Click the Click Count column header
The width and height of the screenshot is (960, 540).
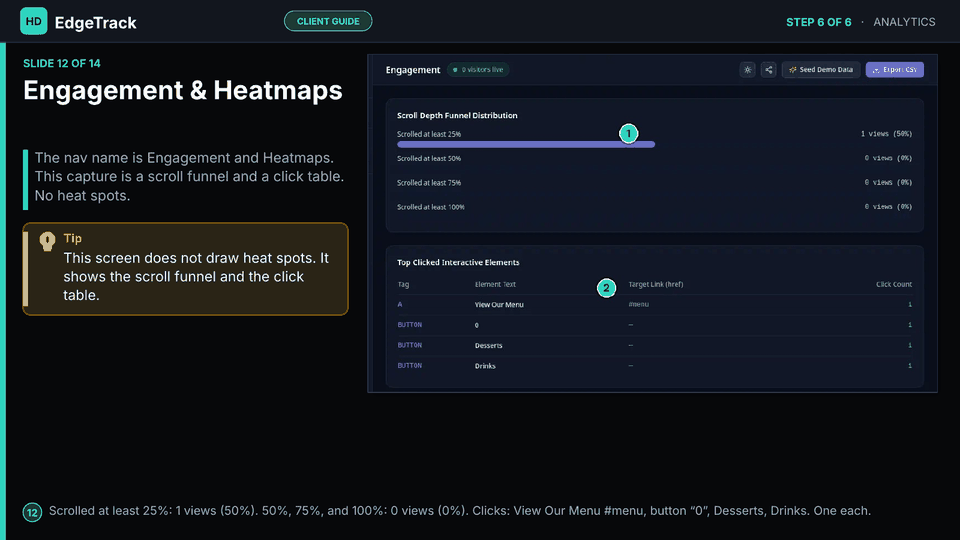coord(894,284)
